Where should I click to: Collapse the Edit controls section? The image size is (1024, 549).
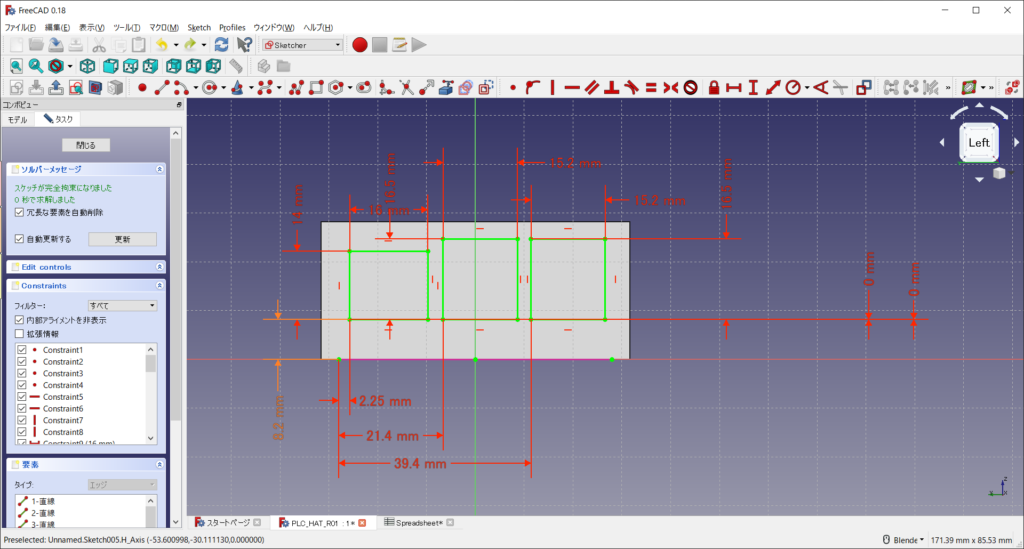[x=159, y=267]
